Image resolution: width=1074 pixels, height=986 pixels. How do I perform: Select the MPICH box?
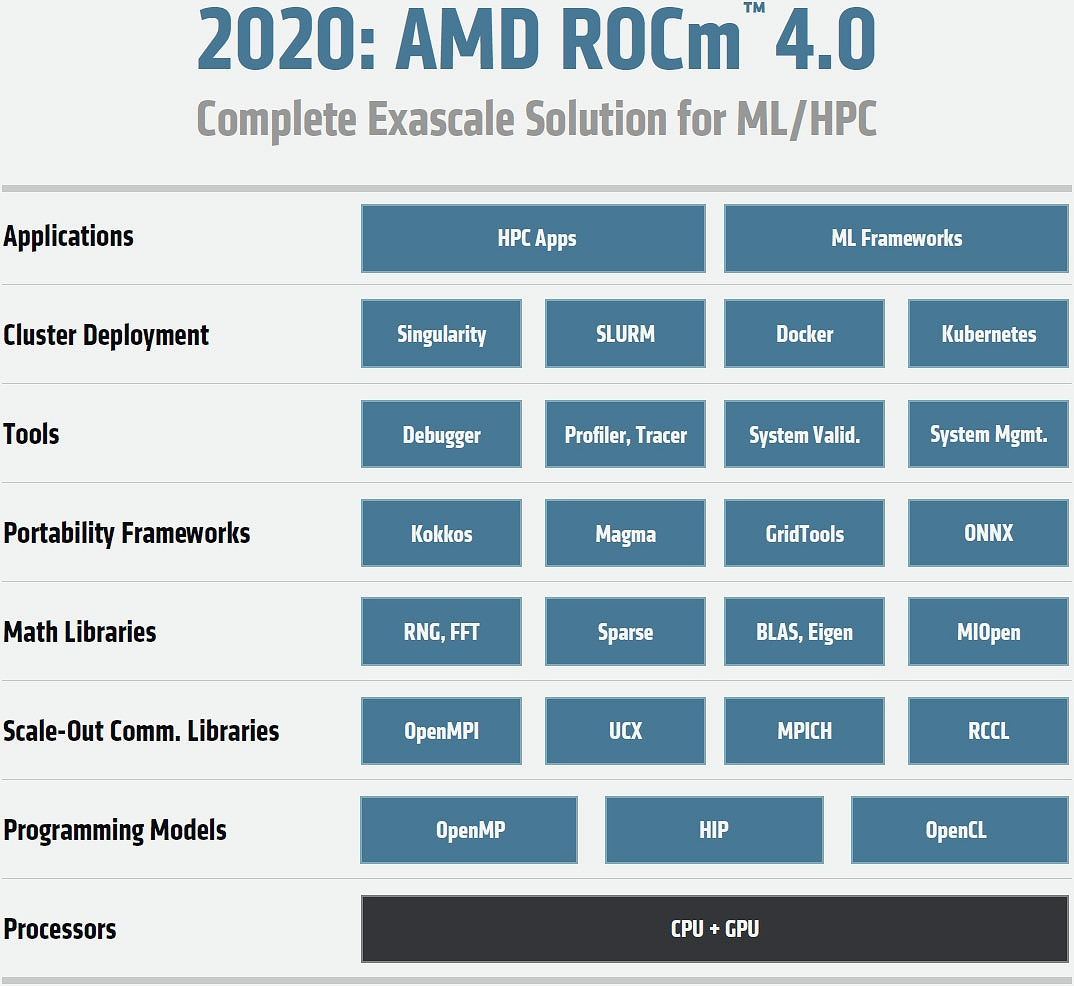(804, 731)
